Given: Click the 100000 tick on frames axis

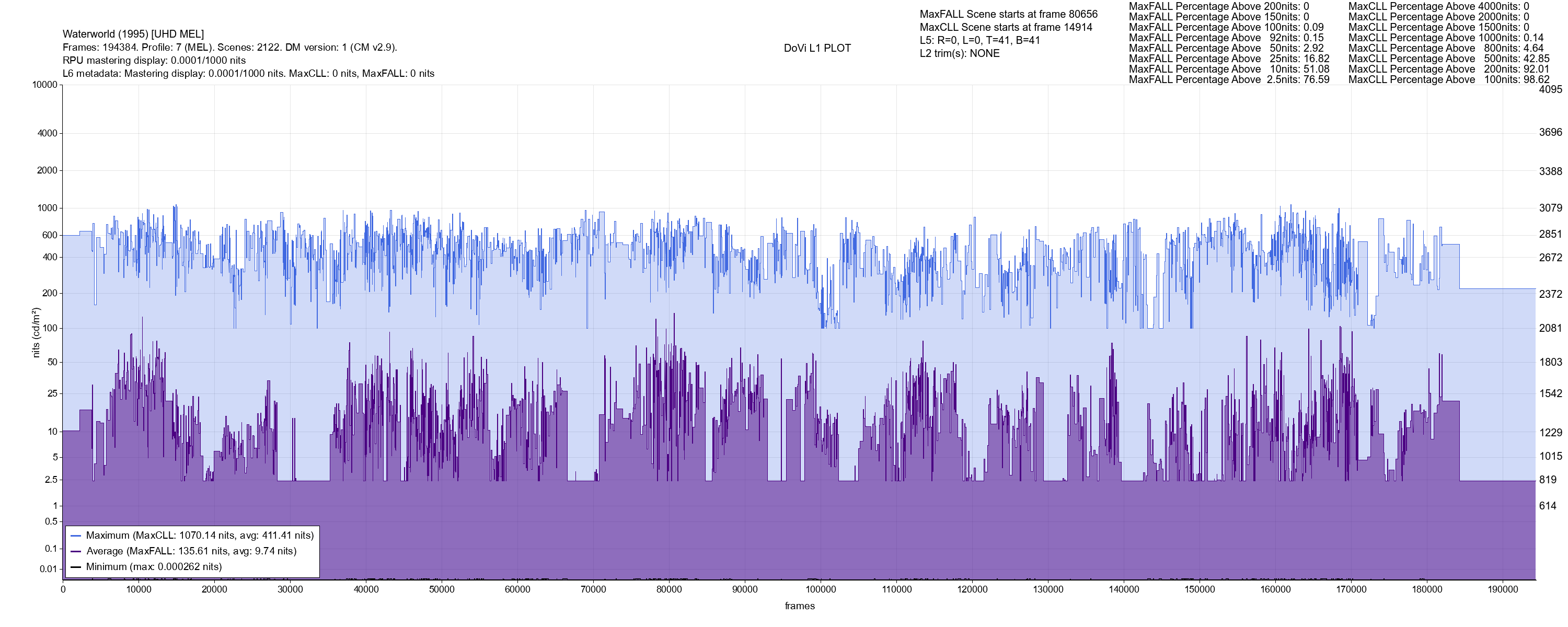Looking at the screenshot, I should pos(821,589).
